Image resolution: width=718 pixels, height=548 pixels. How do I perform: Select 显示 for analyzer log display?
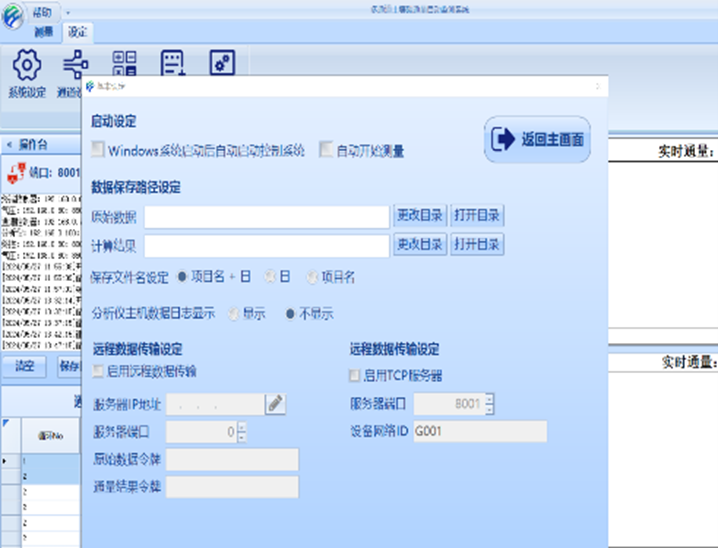pos(234,314)
